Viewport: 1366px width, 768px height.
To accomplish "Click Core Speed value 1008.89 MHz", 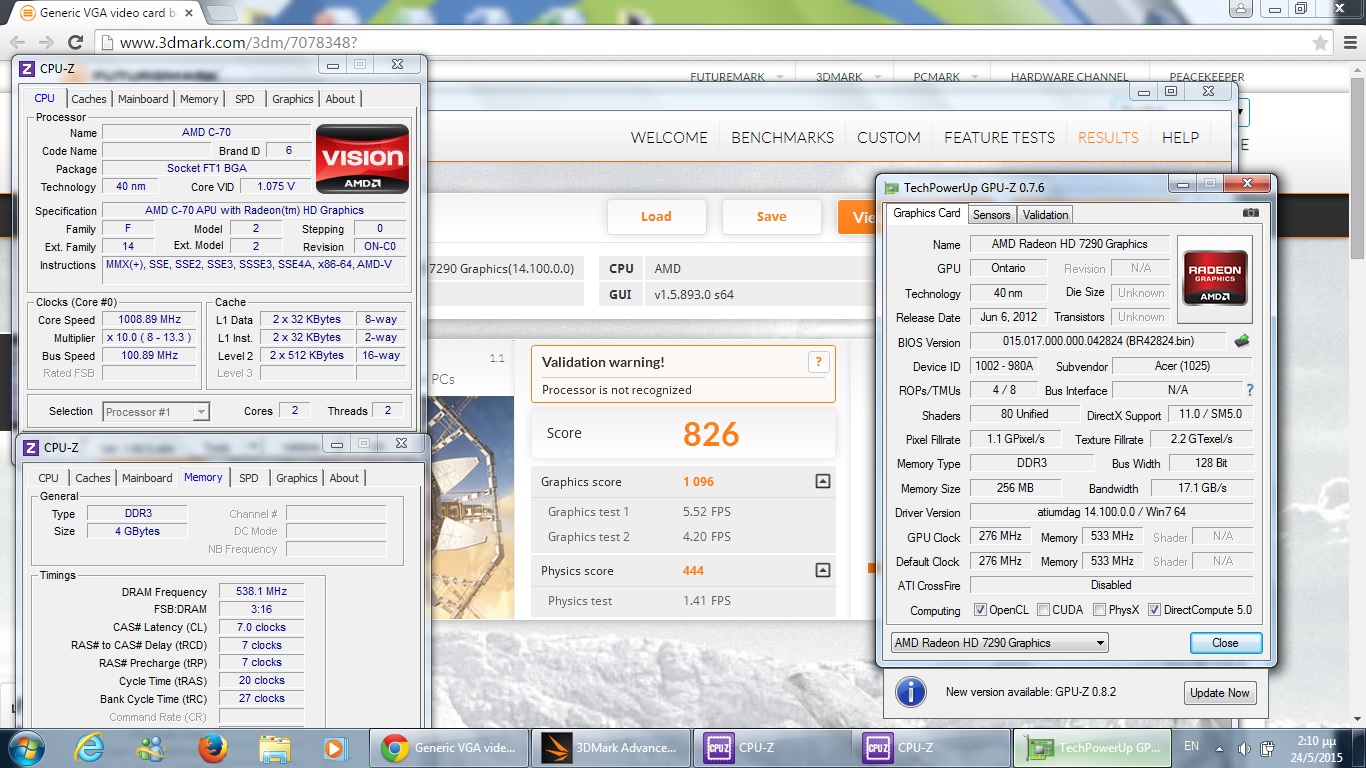I will click(x=150, y=320).
